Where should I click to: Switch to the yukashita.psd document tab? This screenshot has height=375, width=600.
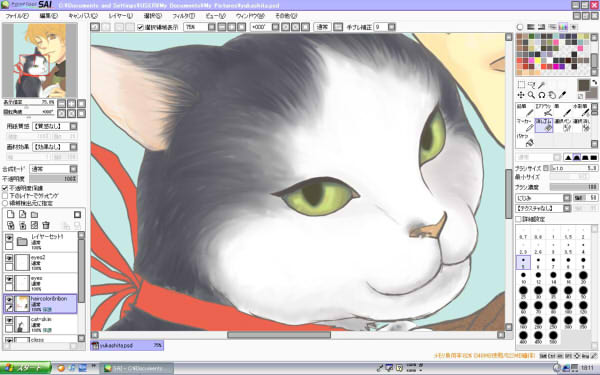pyautogui.click(x=127, y=346)
